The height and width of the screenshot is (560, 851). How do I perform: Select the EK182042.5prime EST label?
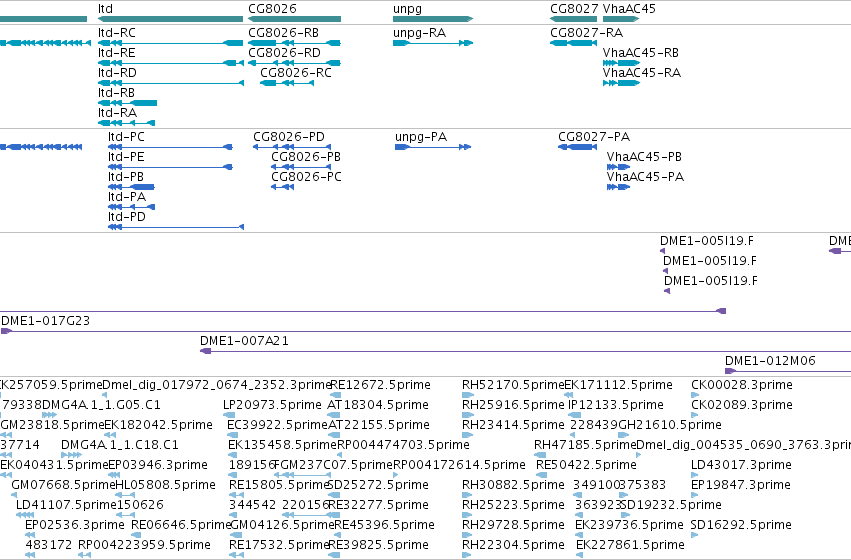click(158, 425)
